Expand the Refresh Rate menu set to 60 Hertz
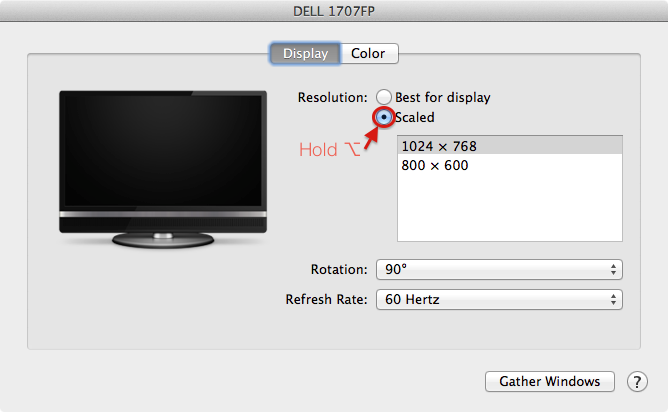 coord(498,300)
